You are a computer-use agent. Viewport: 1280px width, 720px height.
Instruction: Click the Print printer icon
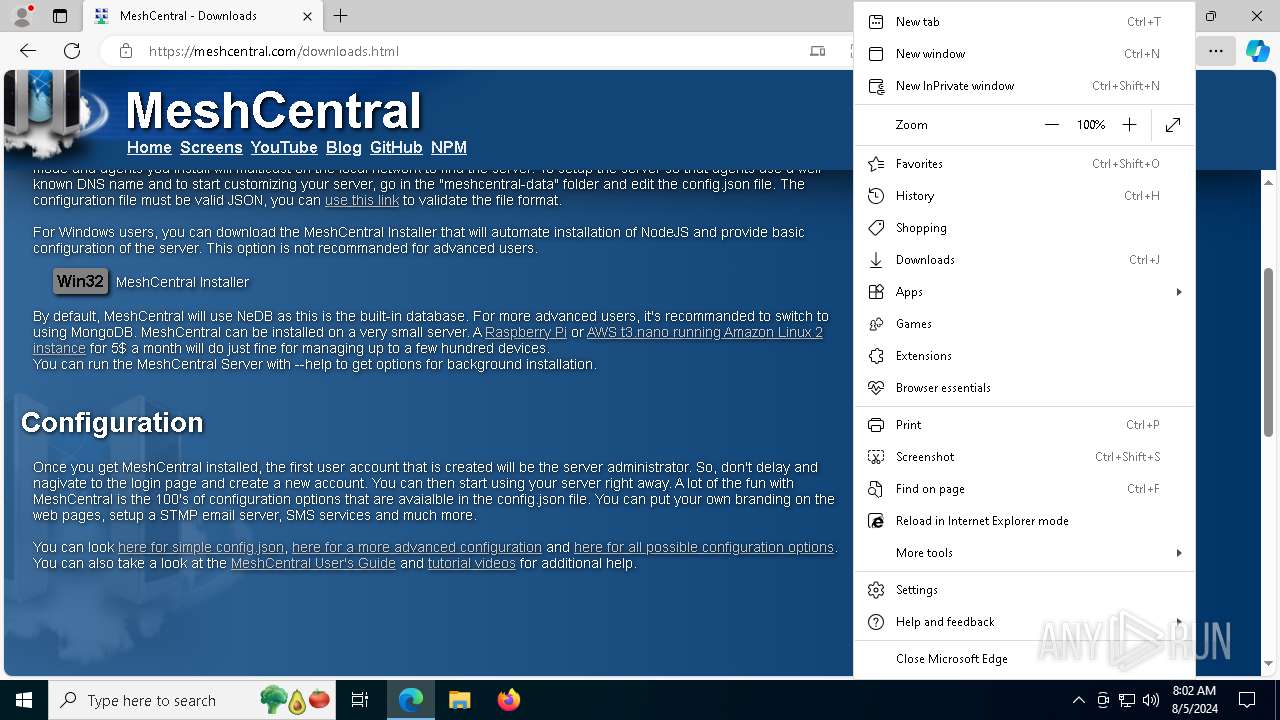point(876,424)
